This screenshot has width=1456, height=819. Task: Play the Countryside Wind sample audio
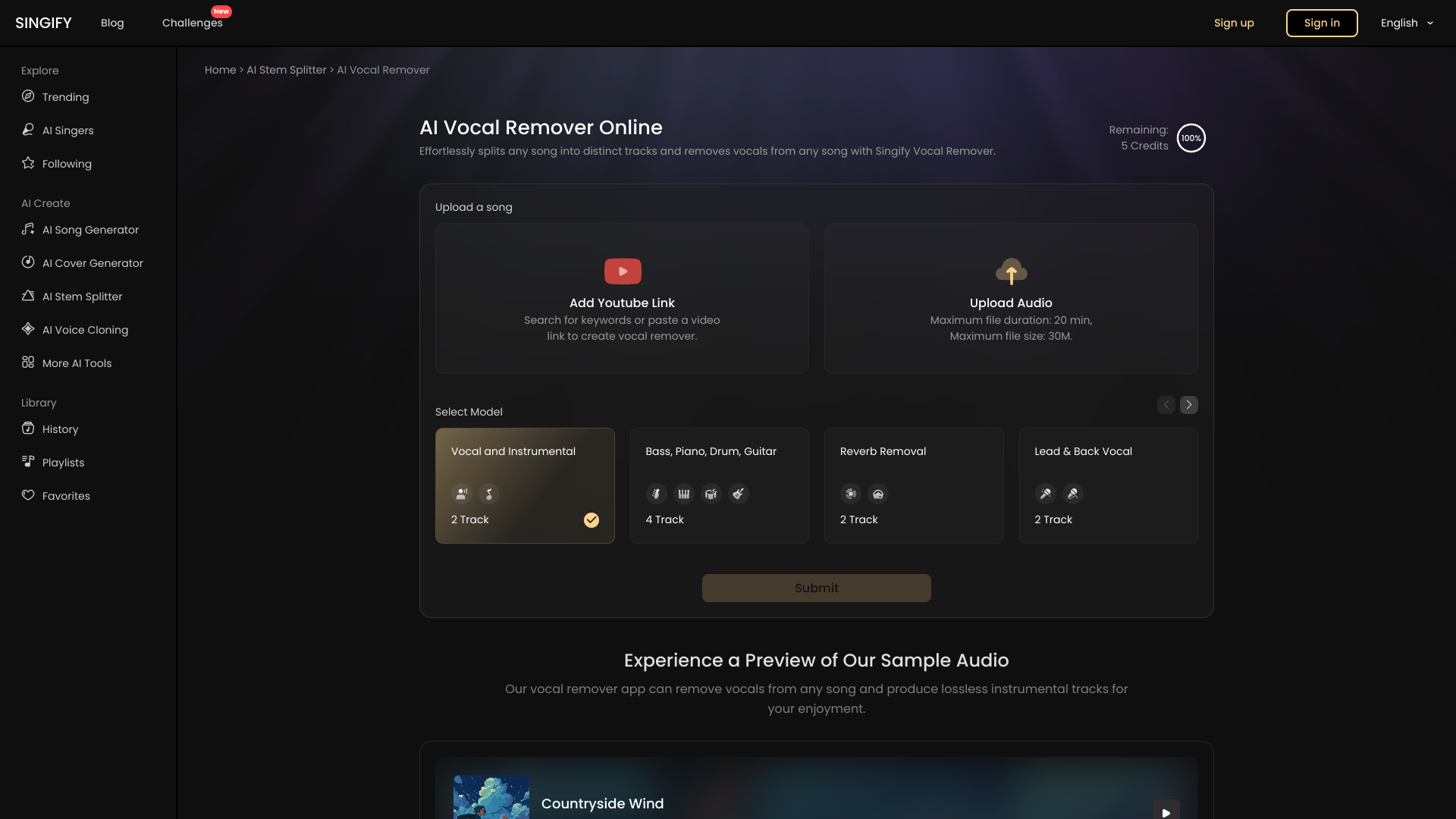tap(1166, 811)
